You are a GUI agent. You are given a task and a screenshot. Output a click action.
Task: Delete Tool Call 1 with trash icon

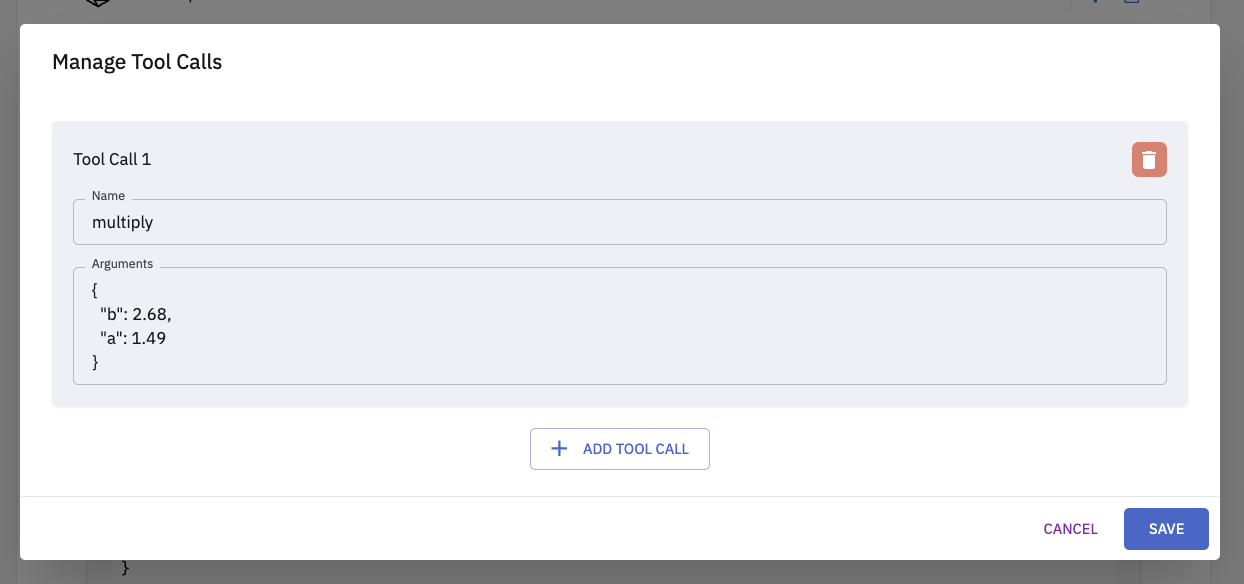1149,160
